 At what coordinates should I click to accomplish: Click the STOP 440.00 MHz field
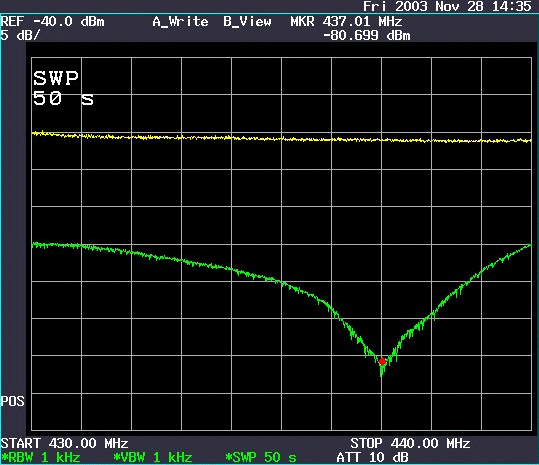410,443
